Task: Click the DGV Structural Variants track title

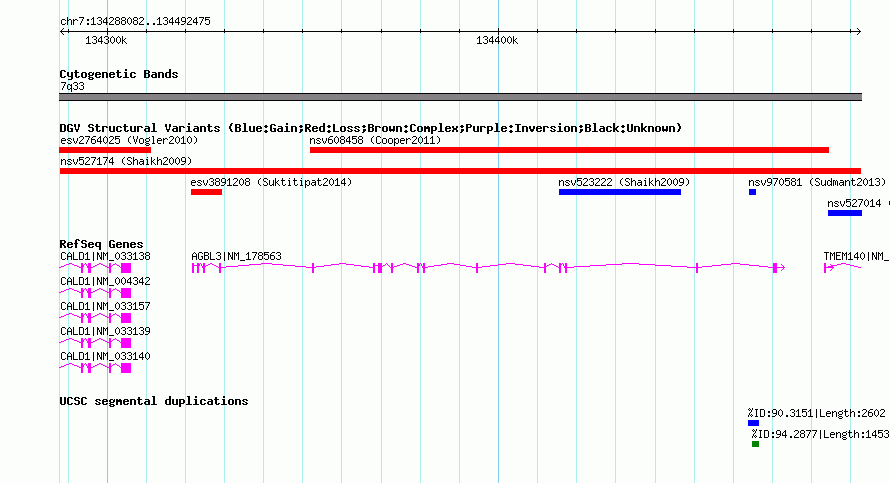Action: pos(371,128)
